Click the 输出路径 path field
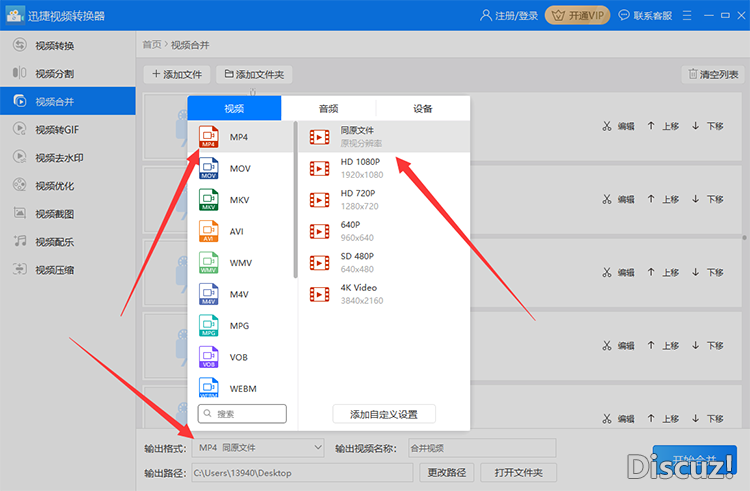 tap(302, 472)
